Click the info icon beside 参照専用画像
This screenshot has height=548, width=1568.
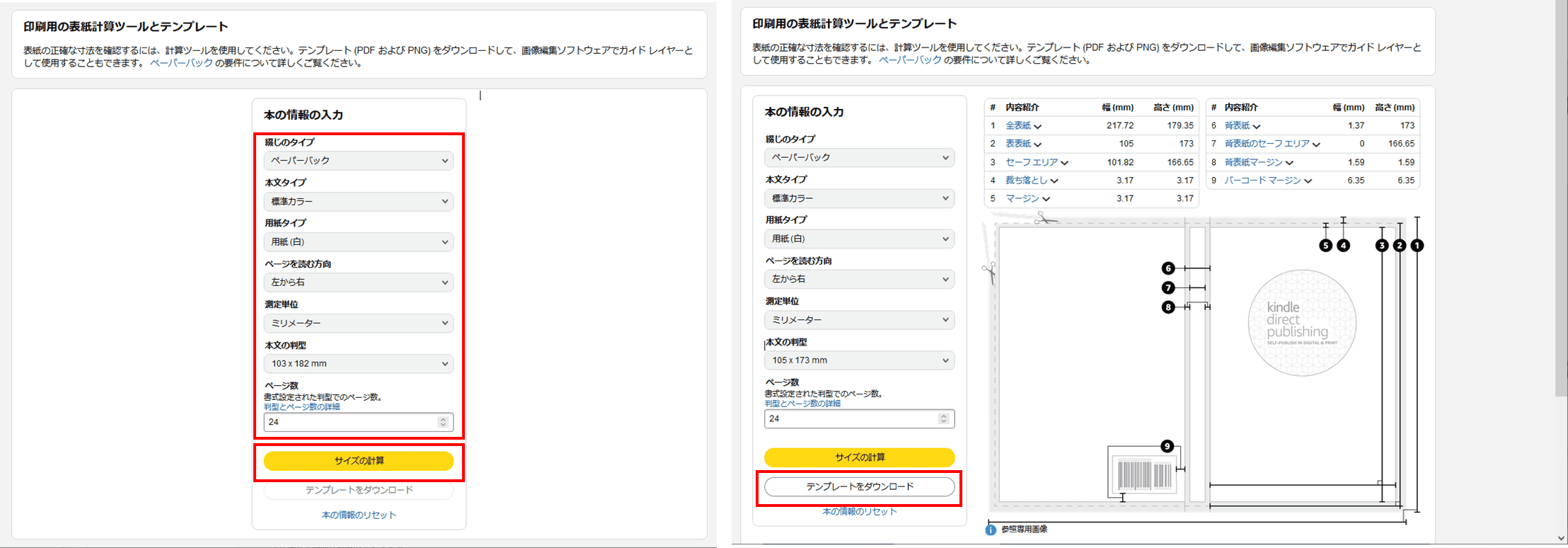tap(991, 530)
